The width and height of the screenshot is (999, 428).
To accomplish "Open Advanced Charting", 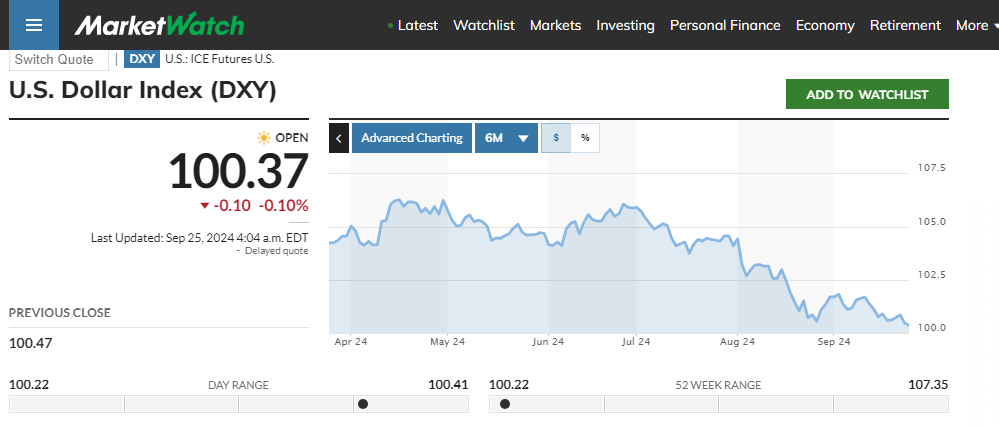I will coord(412,138).
